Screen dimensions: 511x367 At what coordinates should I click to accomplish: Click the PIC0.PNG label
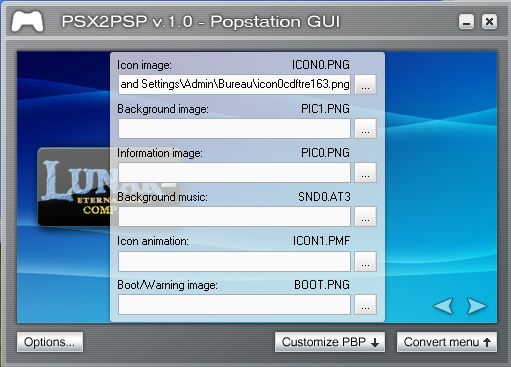(325, 153)
